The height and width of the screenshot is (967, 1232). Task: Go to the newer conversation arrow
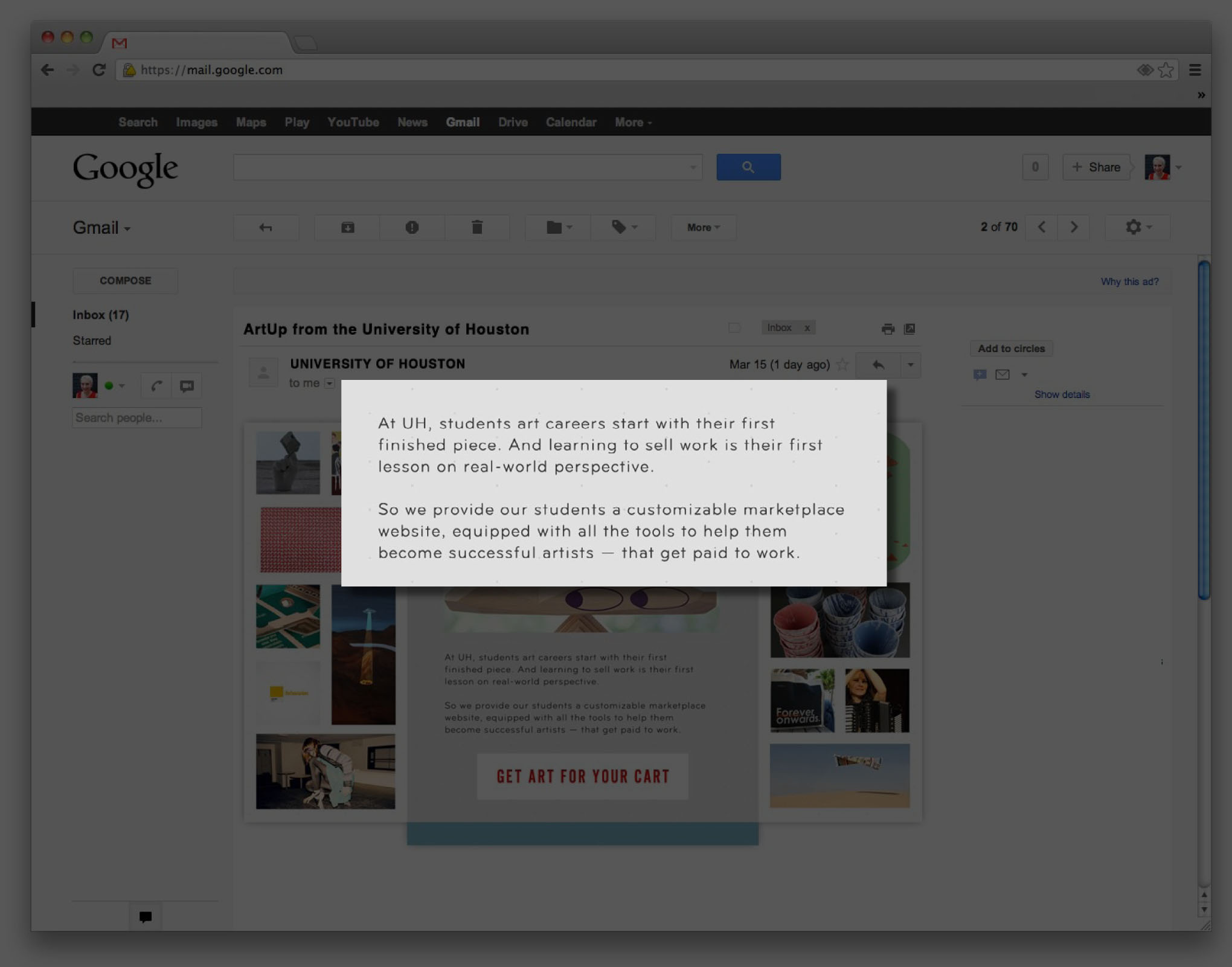(x=1042, y=227)
